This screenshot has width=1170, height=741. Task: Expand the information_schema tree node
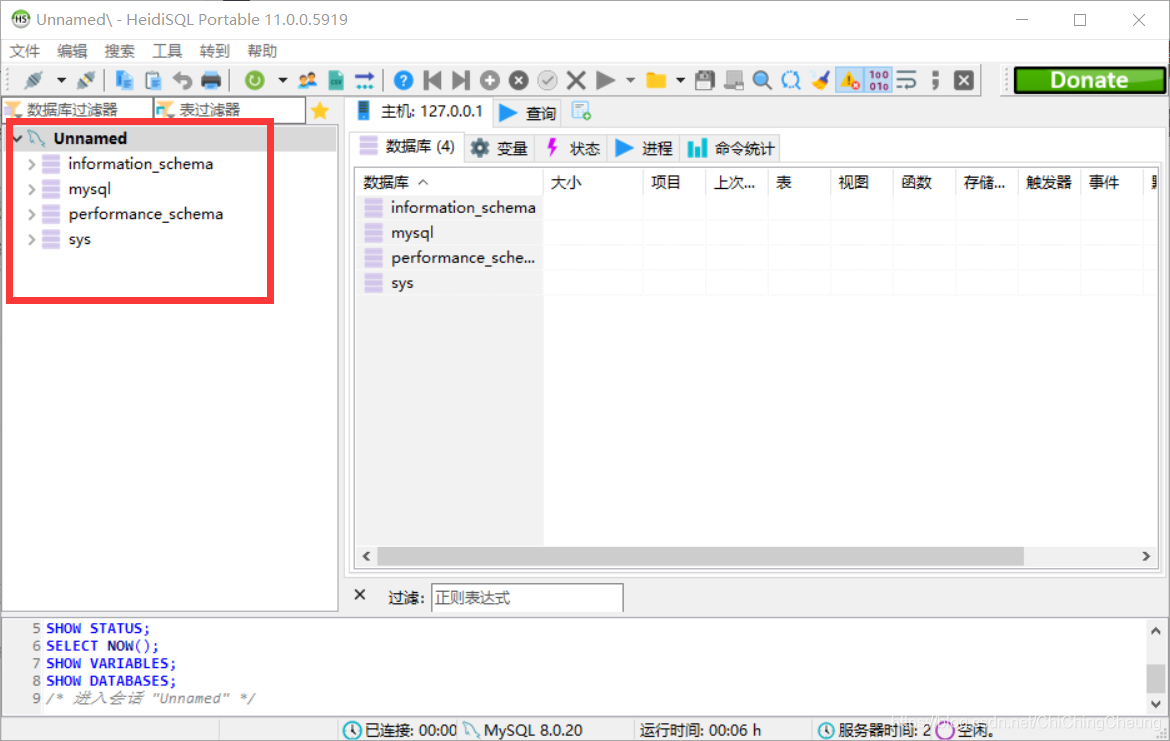tap(31, 164)
